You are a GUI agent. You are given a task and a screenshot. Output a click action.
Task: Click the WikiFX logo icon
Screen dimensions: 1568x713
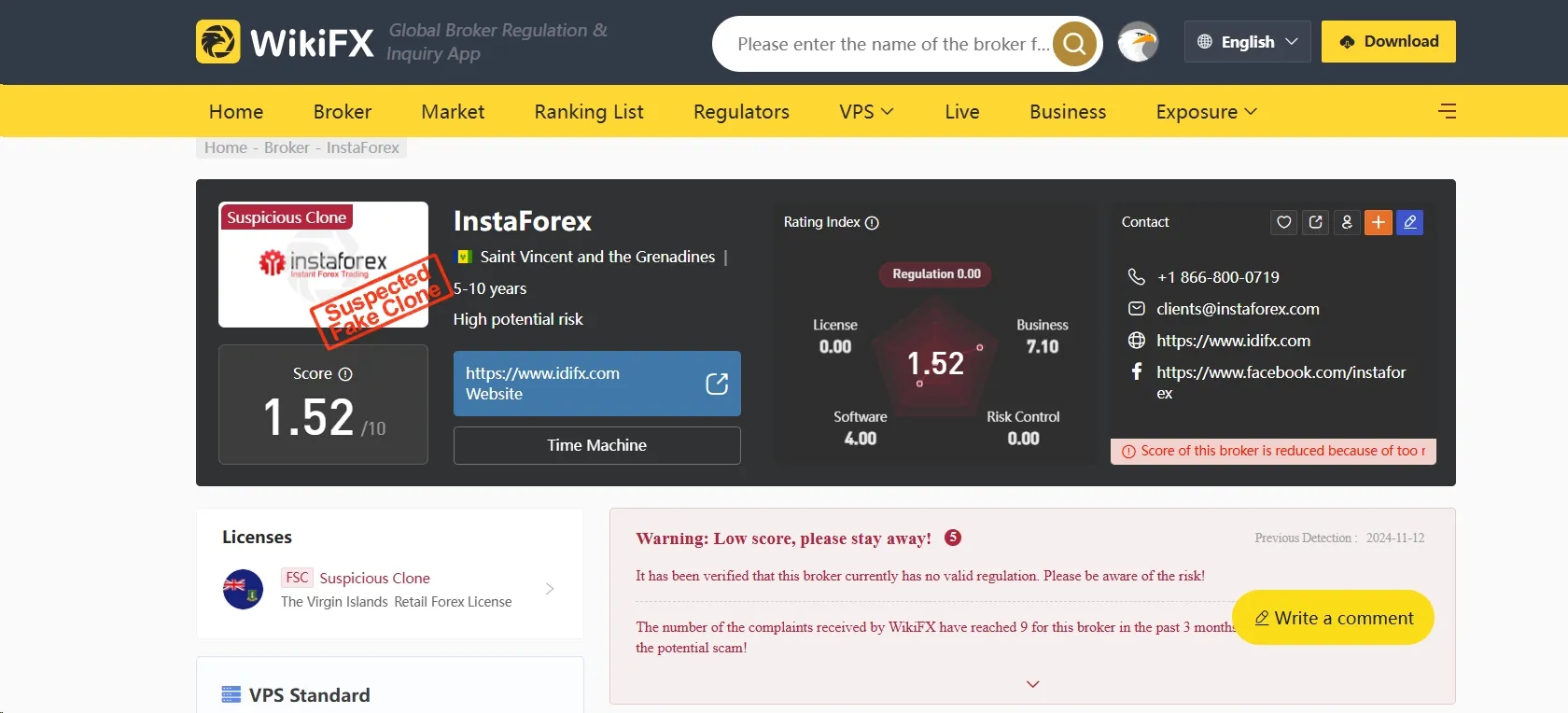[218, 42]
